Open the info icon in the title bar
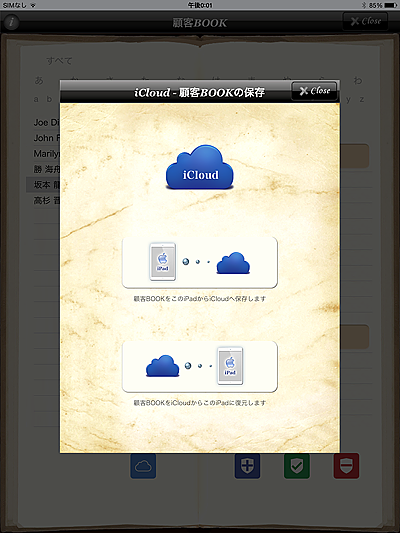Screen dimensions: 400x533 click(x=12, y=22)
